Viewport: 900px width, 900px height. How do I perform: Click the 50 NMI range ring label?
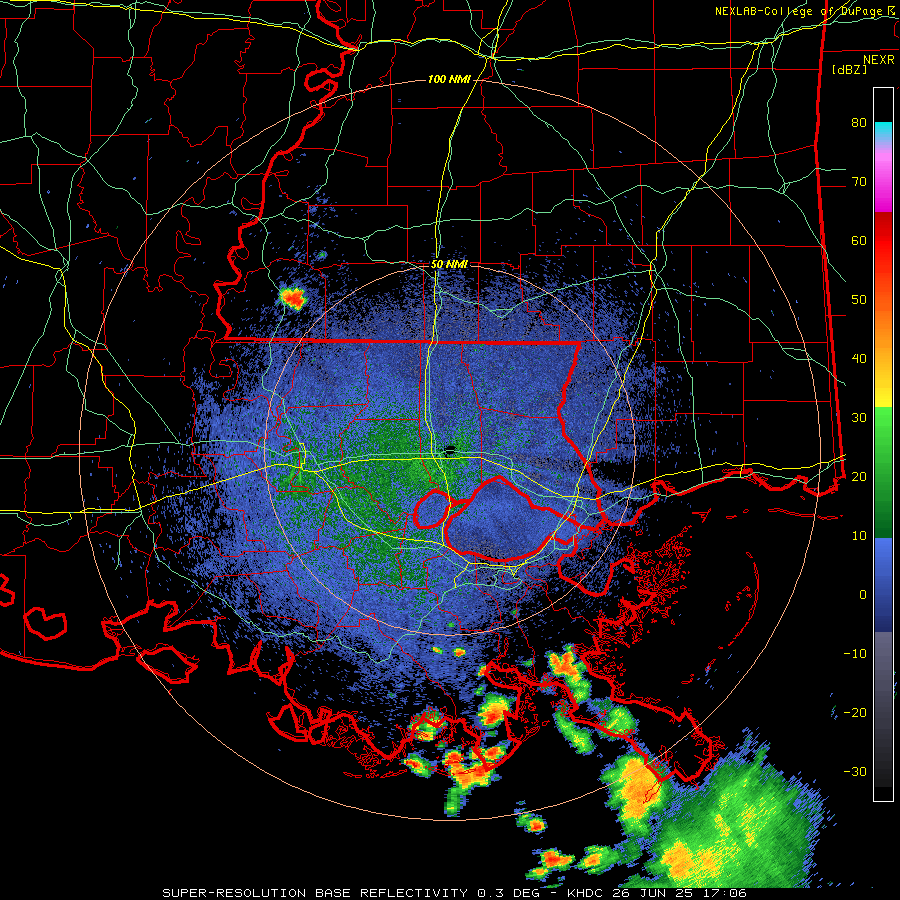pyautogui.click(x=449, y=264)
